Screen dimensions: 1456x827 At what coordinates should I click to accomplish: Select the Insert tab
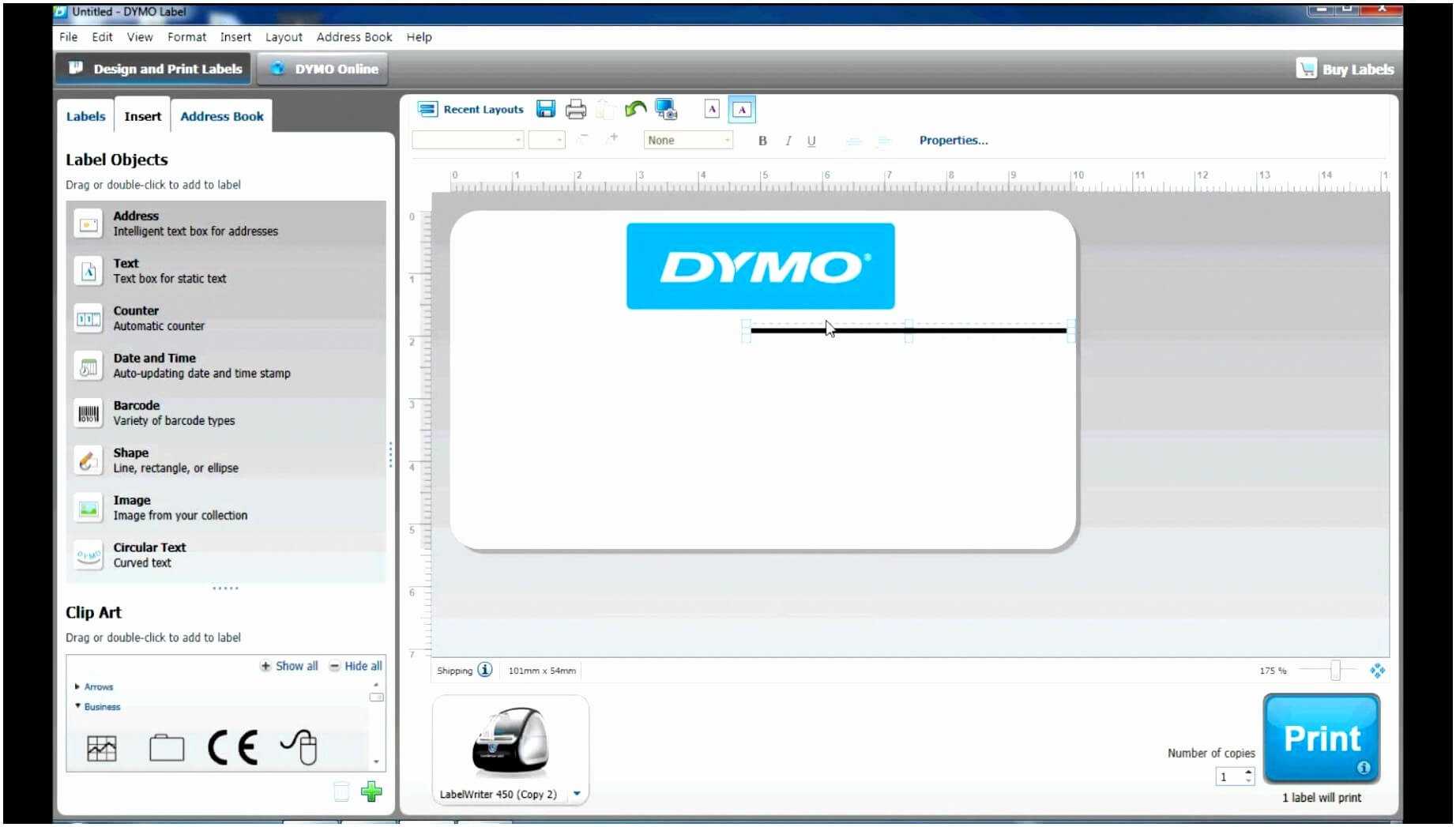pos(142,116)
